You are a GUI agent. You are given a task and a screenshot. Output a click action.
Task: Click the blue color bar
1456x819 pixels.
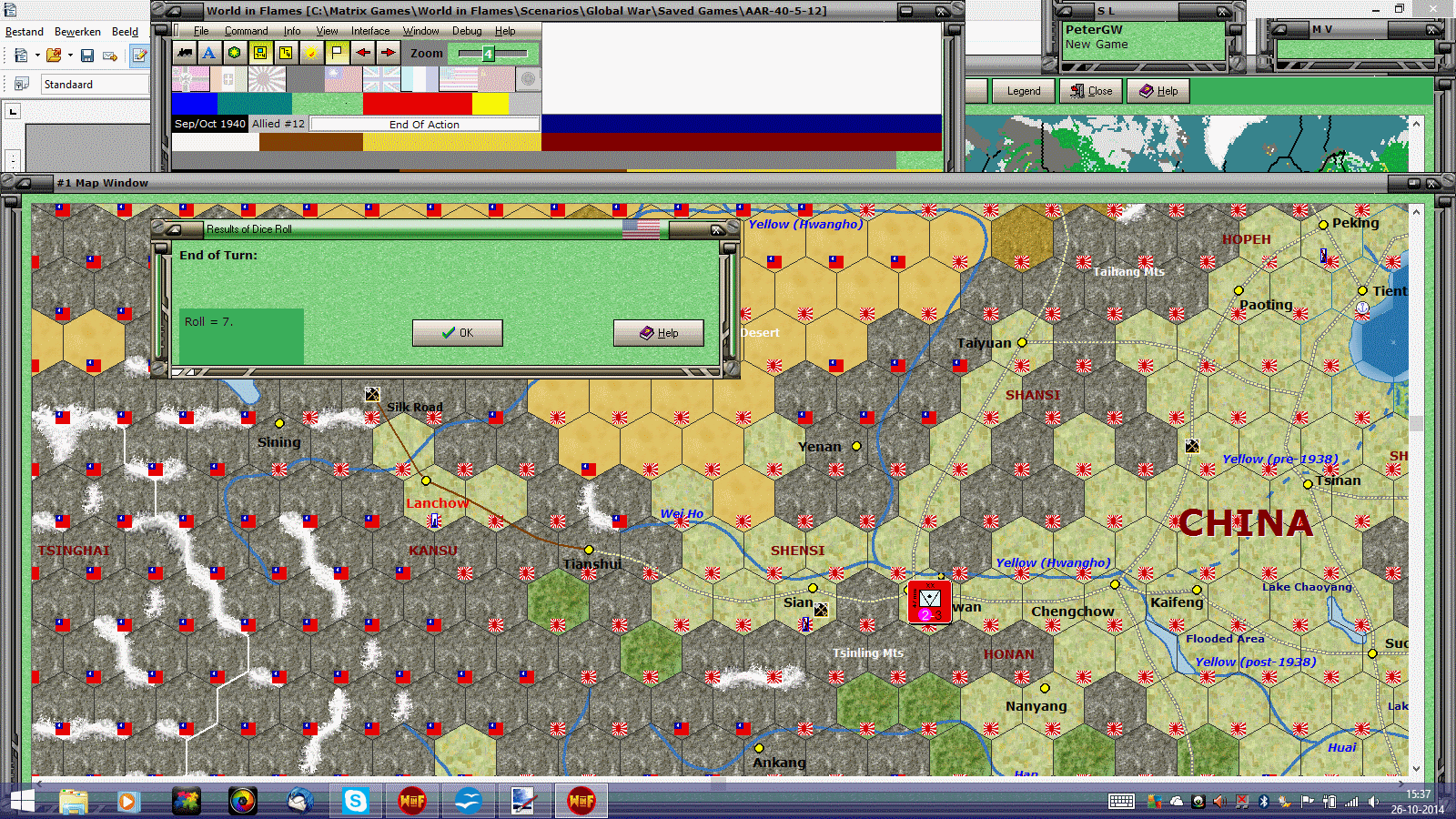[195, 103]
